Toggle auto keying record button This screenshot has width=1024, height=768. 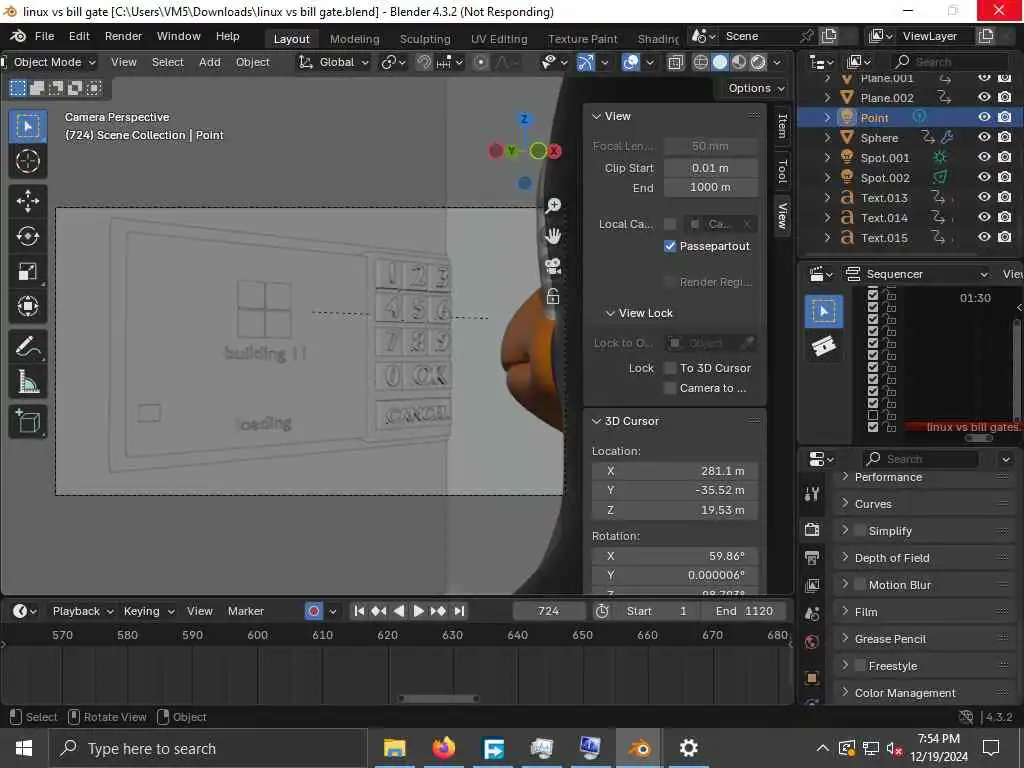[314, 611]
